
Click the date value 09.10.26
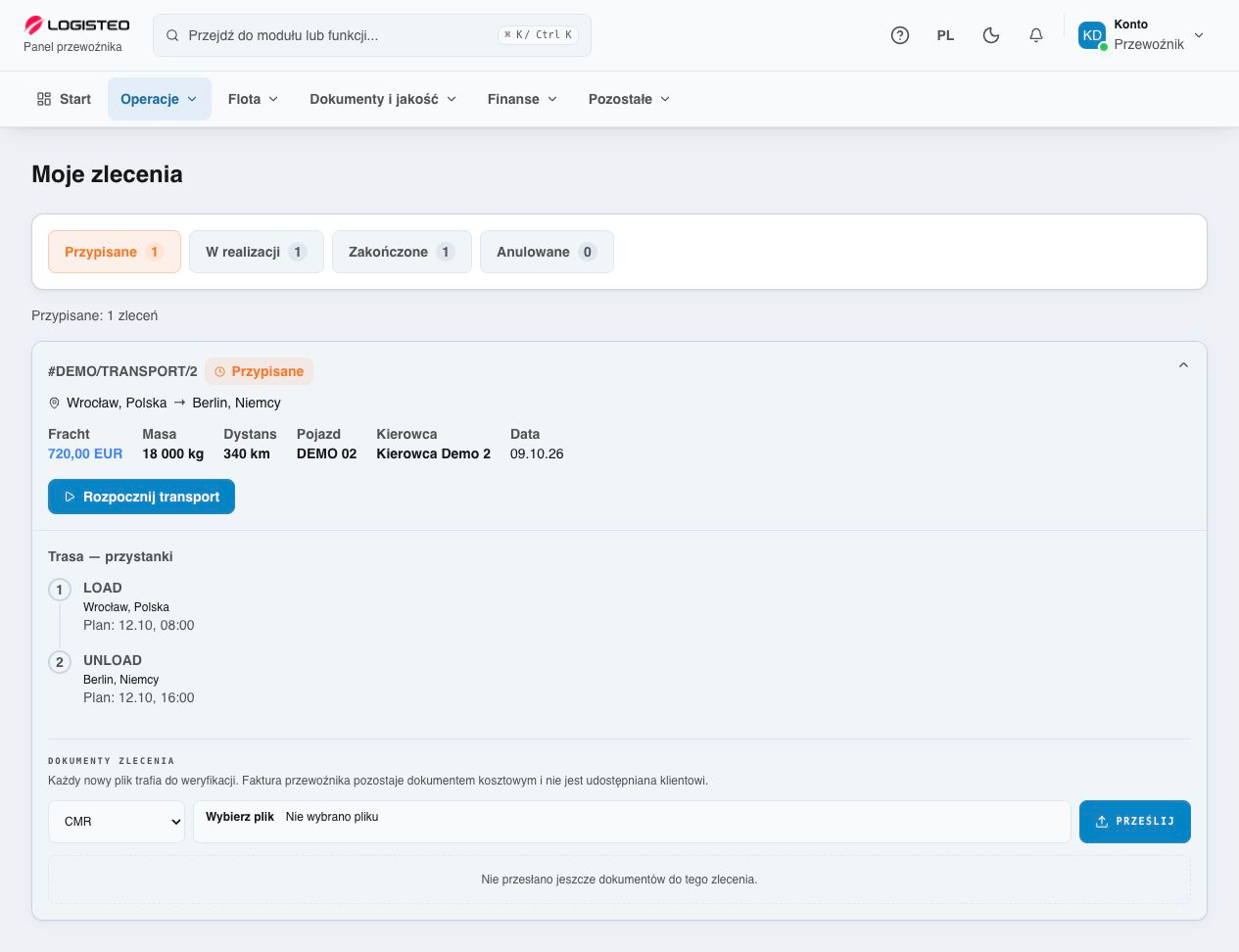(x=537, y=453)
